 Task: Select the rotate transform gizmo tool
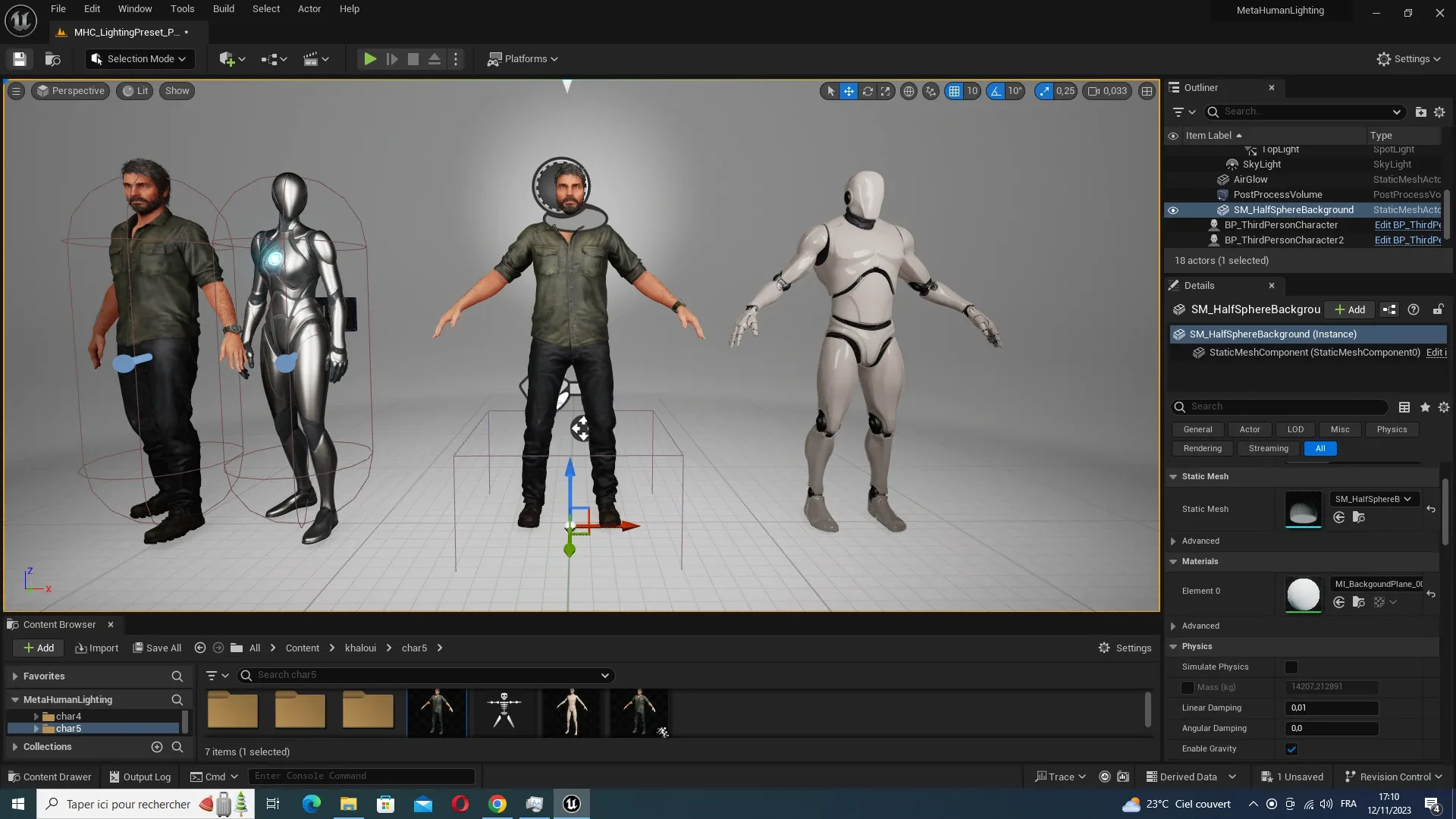(868, 91)
